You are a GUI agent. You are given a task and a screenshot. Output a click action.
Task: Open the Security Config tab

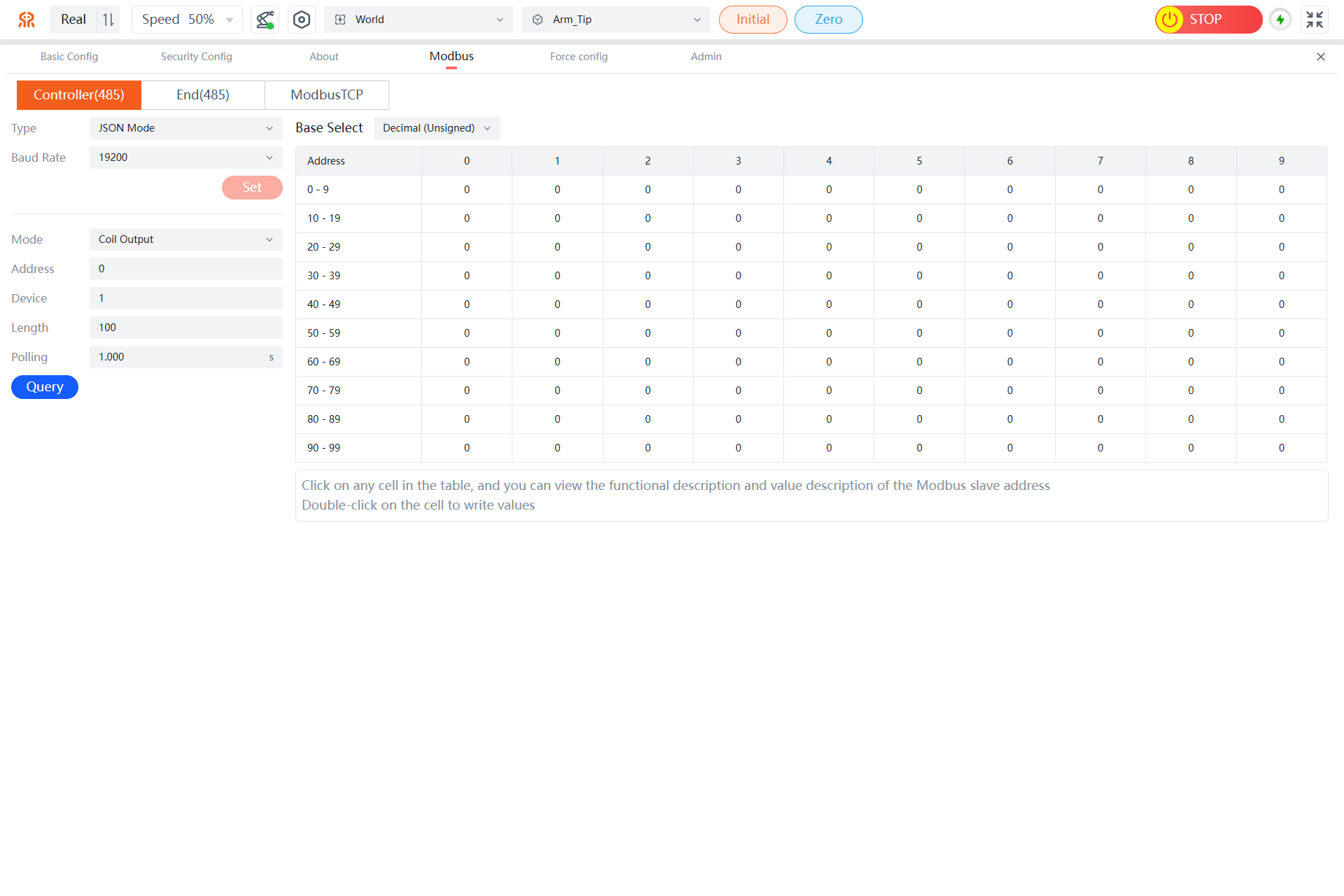[x=196, y=57]
